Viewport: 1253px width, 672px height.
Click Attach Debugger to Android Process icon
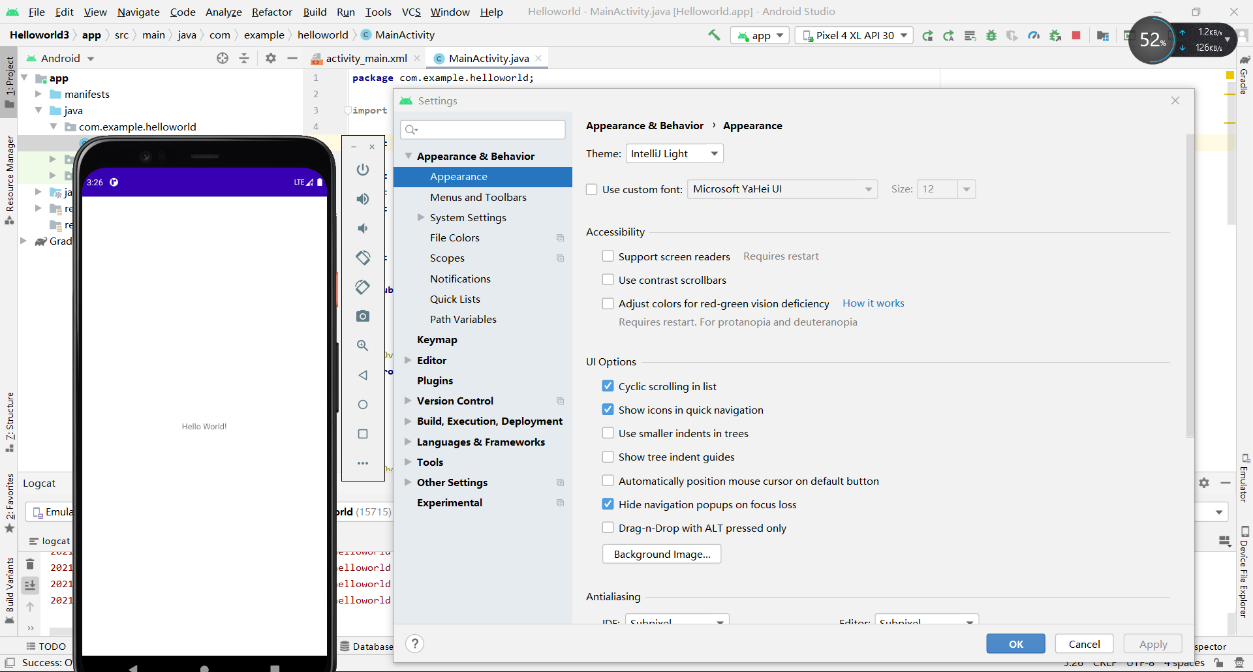pos(1055,35)
